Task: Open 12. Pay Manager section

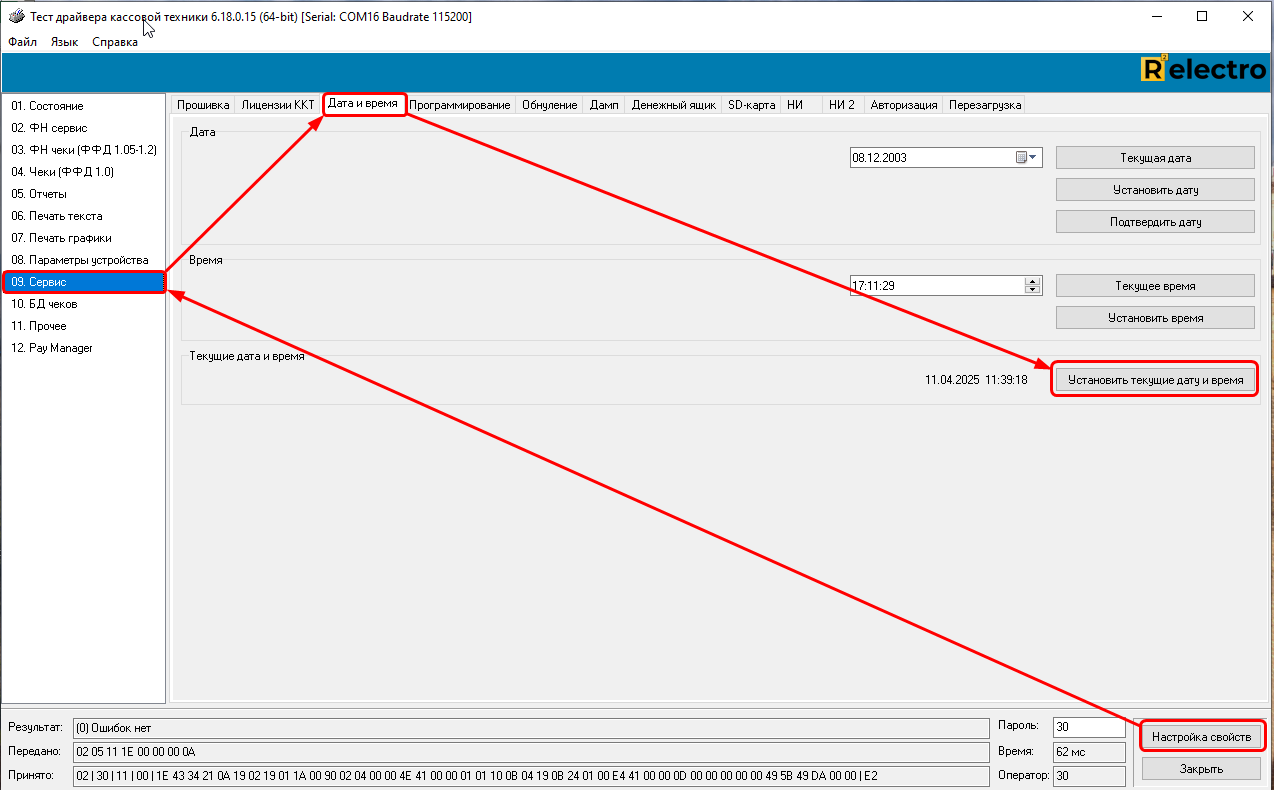Action: tap(52, 348)
